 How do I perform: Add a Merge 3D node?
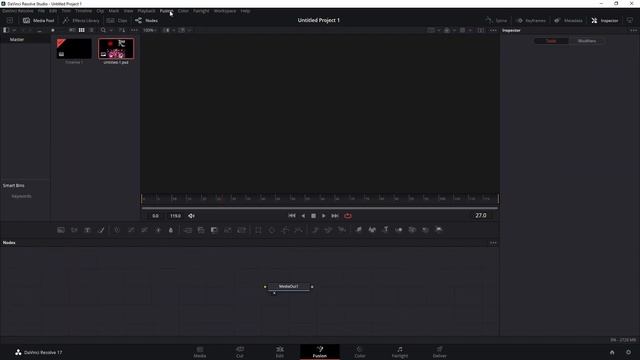pos(399,230)
